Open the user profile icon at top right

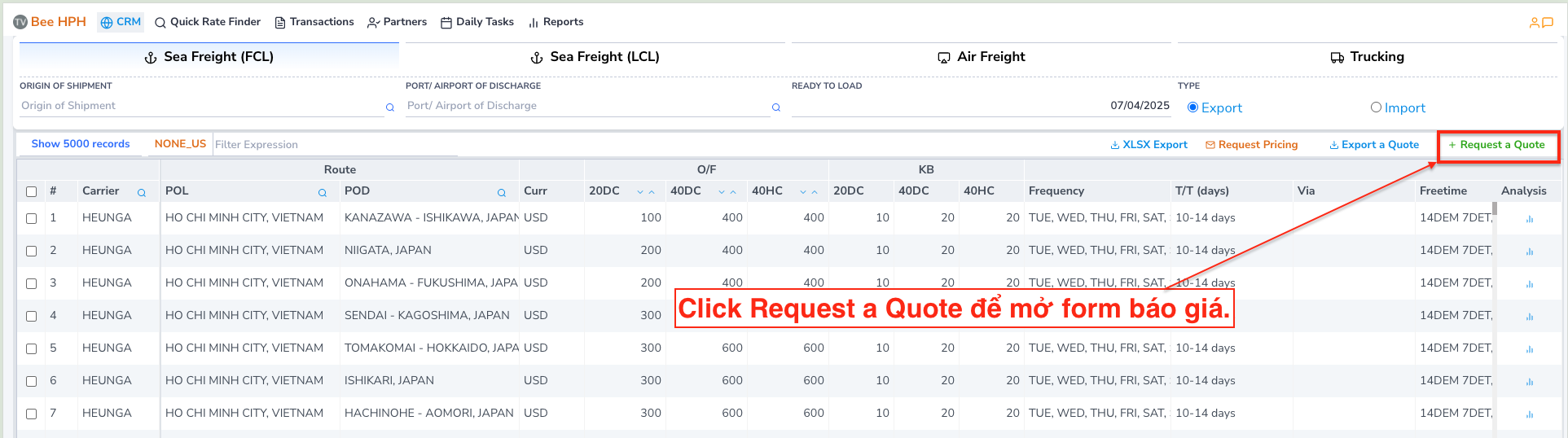(1535, 23)
